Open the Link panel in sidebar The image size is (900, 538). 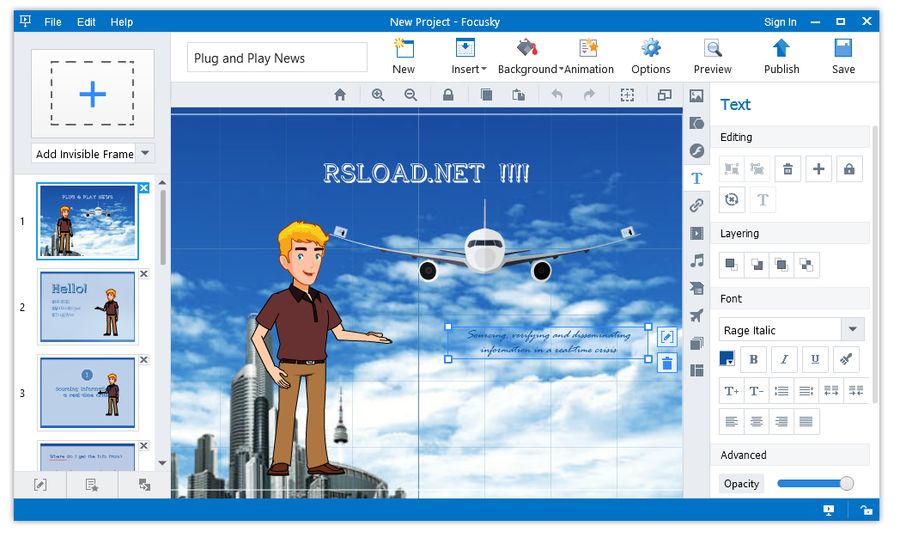(x=697, y=205)
